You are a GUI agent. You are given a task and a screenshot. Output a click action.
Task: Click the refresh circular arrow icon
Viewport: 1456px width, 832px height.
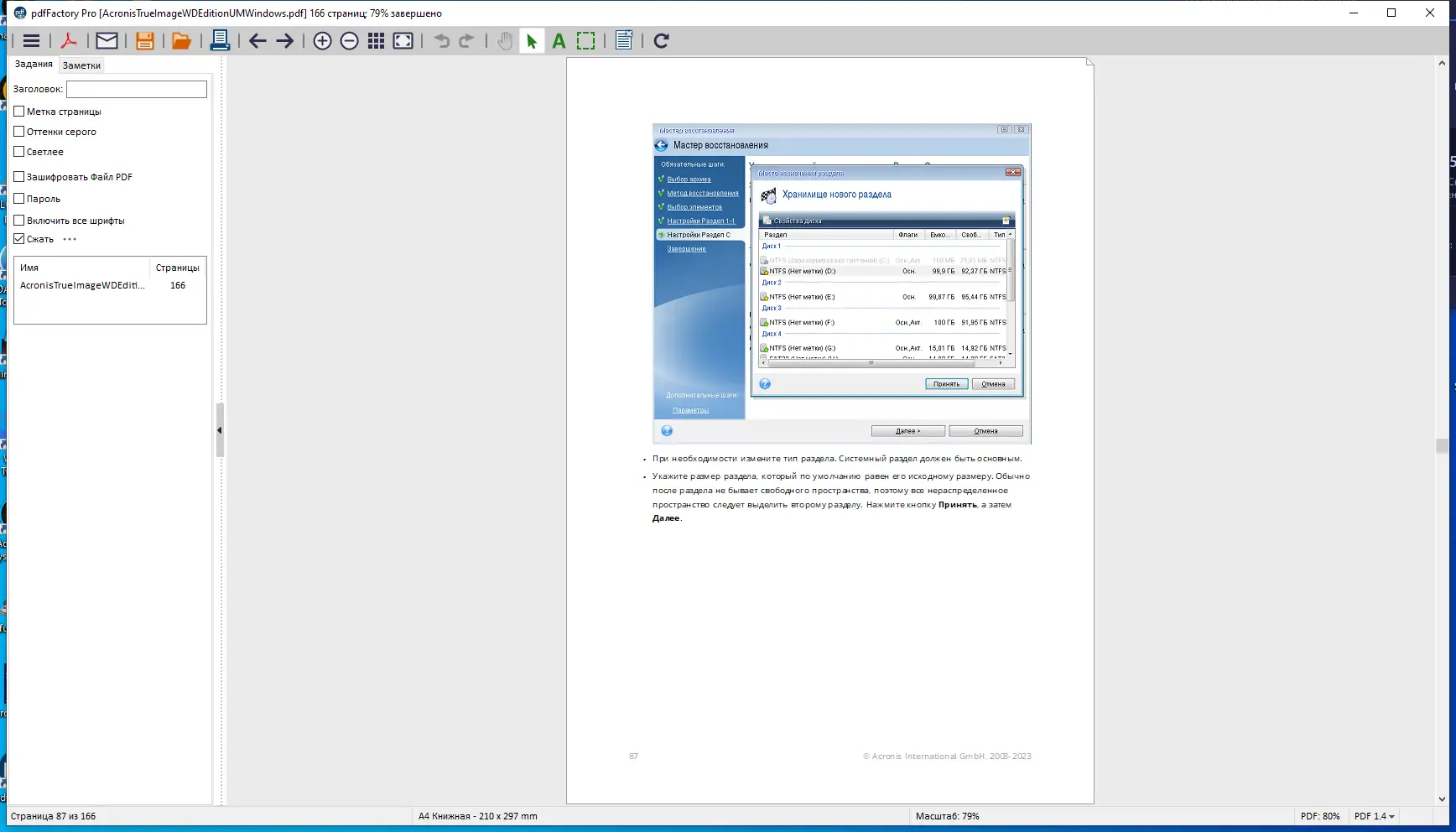[661, 41]
